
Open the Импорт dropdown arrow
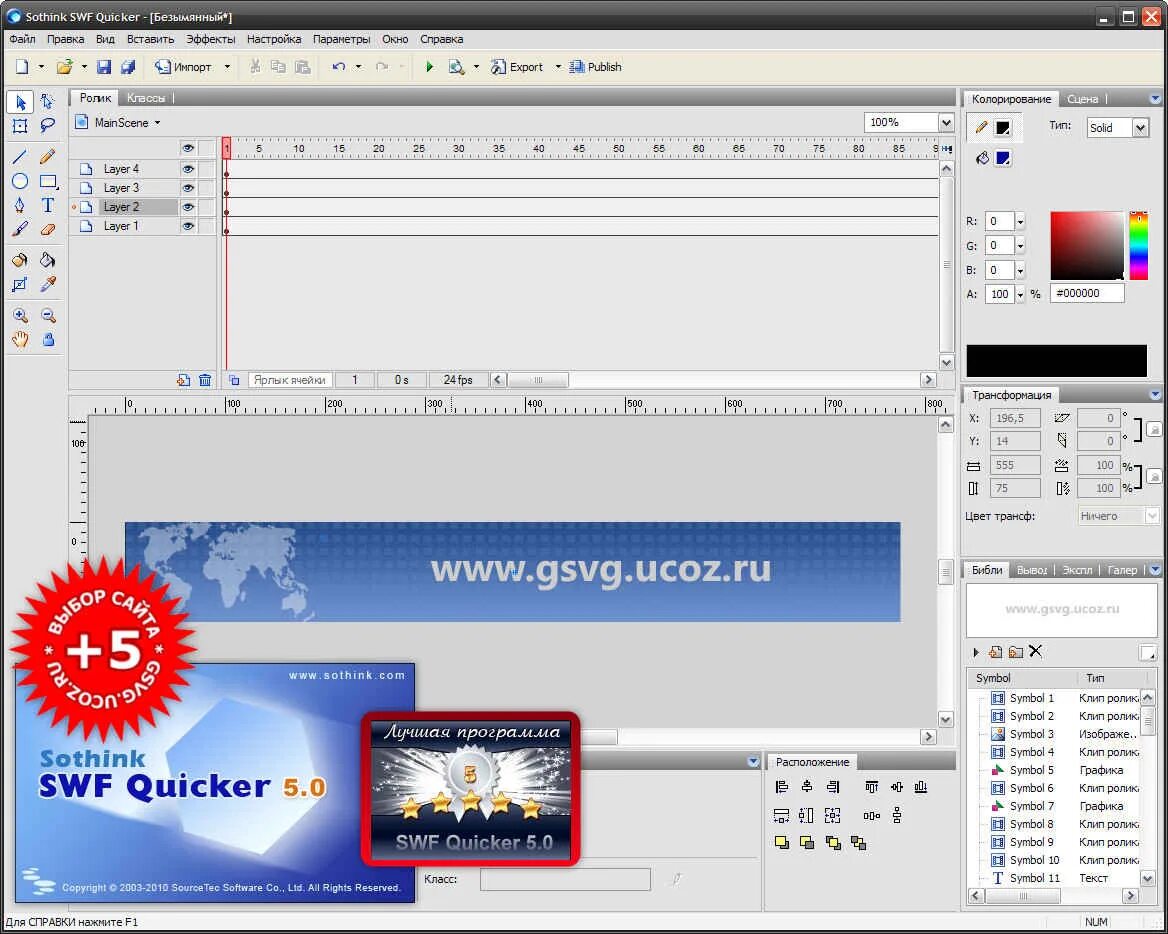click(227, 67)
